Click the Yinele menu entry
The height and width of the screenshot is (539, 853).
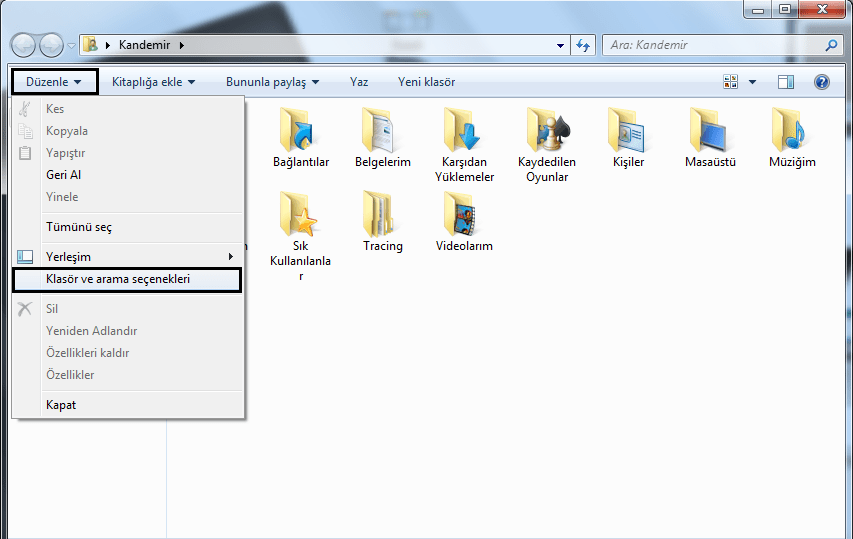[128, 197]
